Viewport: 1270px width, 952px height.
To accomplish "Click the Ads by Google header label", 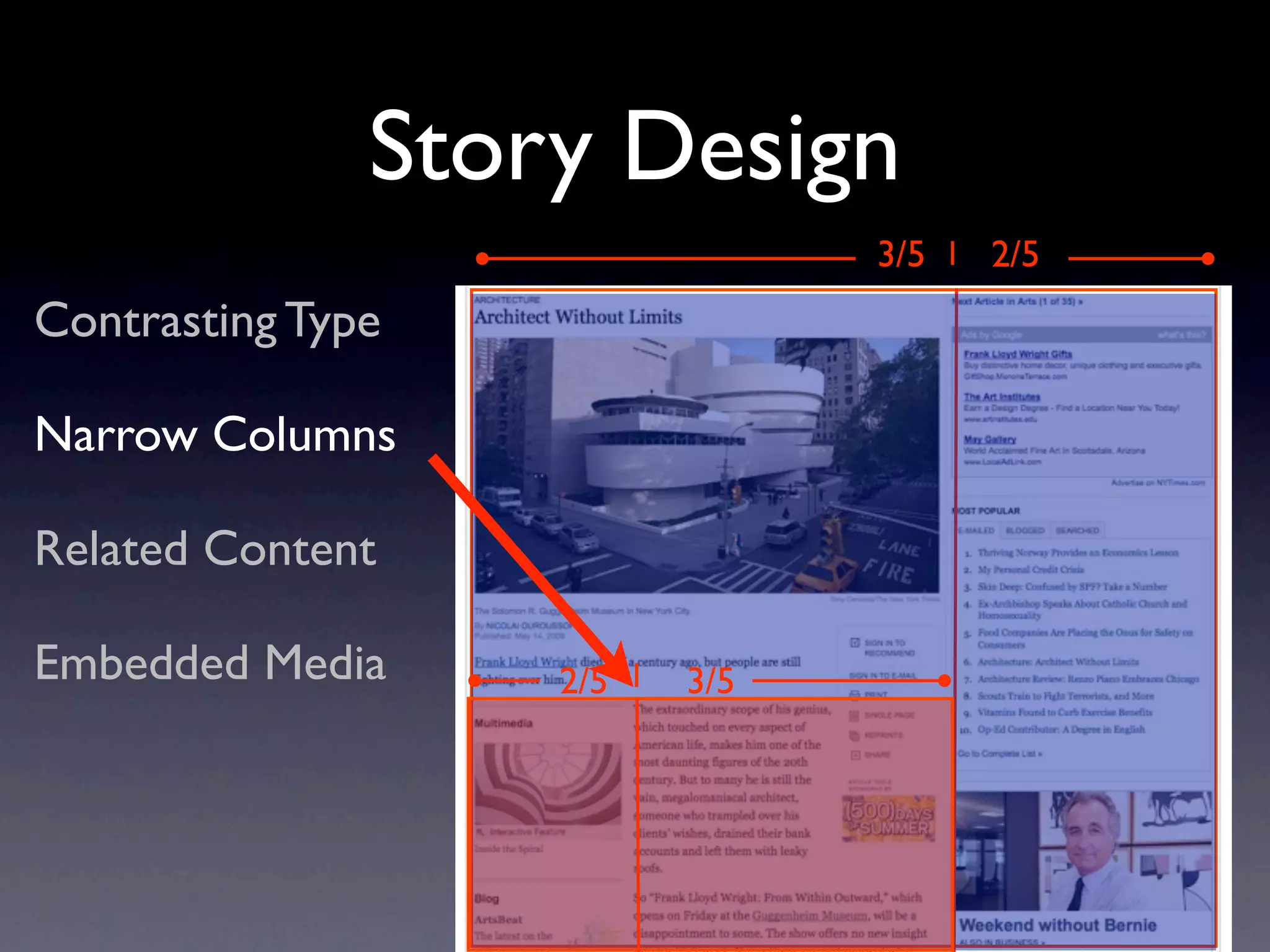I will click(x=991, y=335).
